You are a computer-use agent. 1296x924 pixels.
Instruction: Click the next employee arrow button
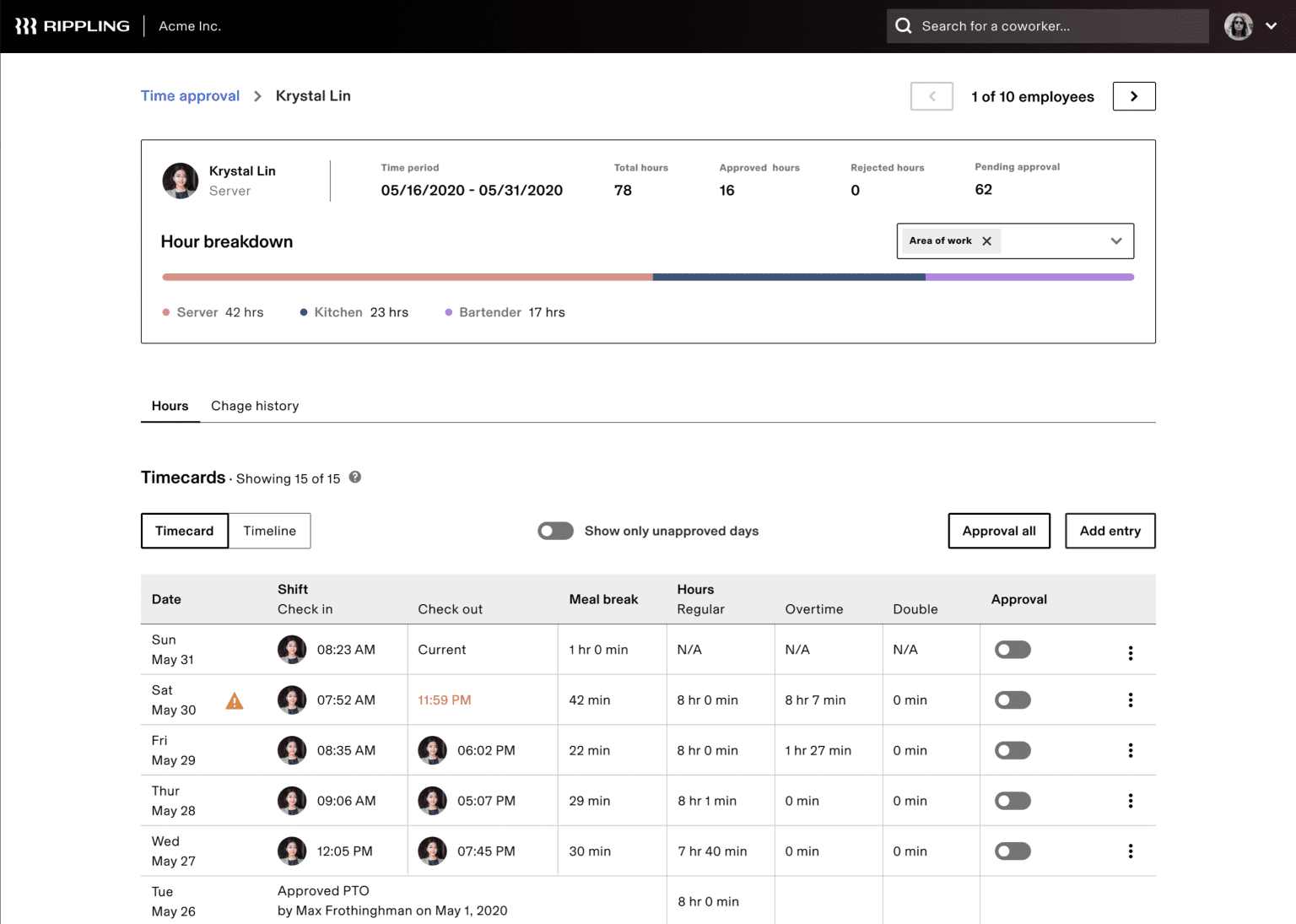click(x=1134, y=96)
